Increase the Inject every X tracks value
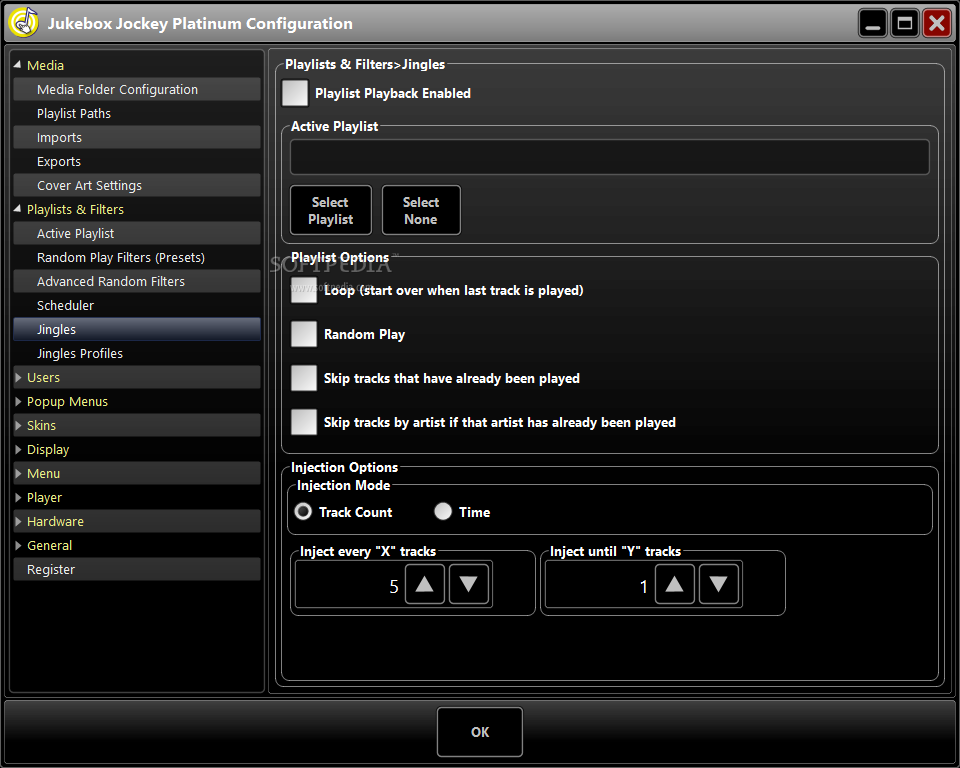The width and height of the screenshot is (960, 768). pyautogui.click(x=424, y=584)
